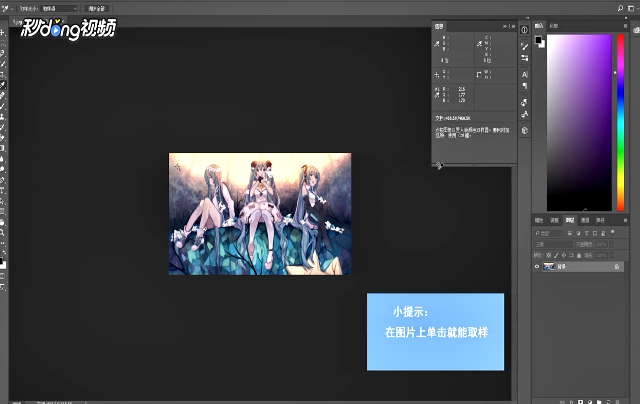
Task: Click the link layers icon
Action: (x=562, y=402)
